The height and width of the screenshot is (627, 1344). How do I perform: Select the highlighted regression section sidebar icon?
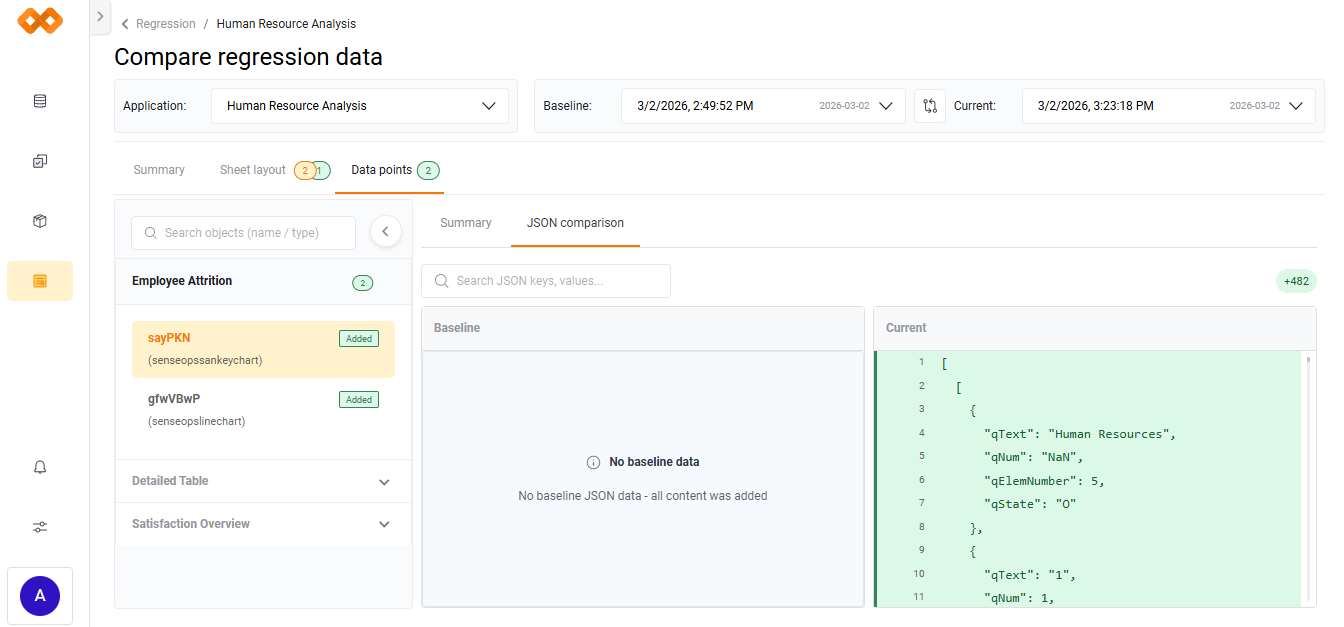pos(39,281)
